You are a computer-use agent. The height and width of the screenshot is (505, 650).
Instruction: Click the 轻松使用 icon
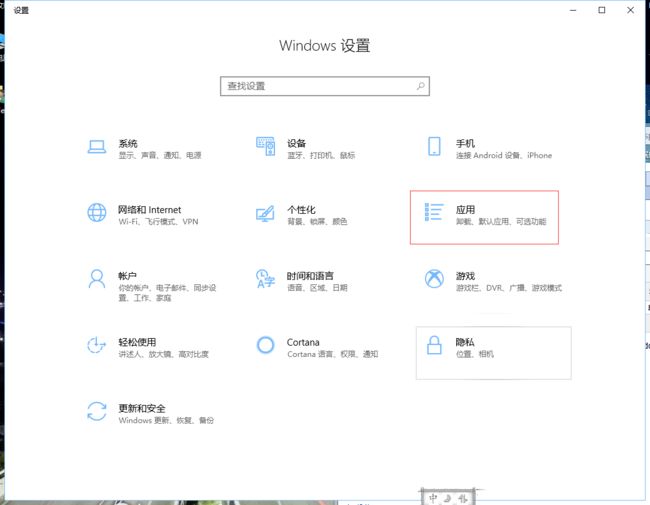pos(97,345)
